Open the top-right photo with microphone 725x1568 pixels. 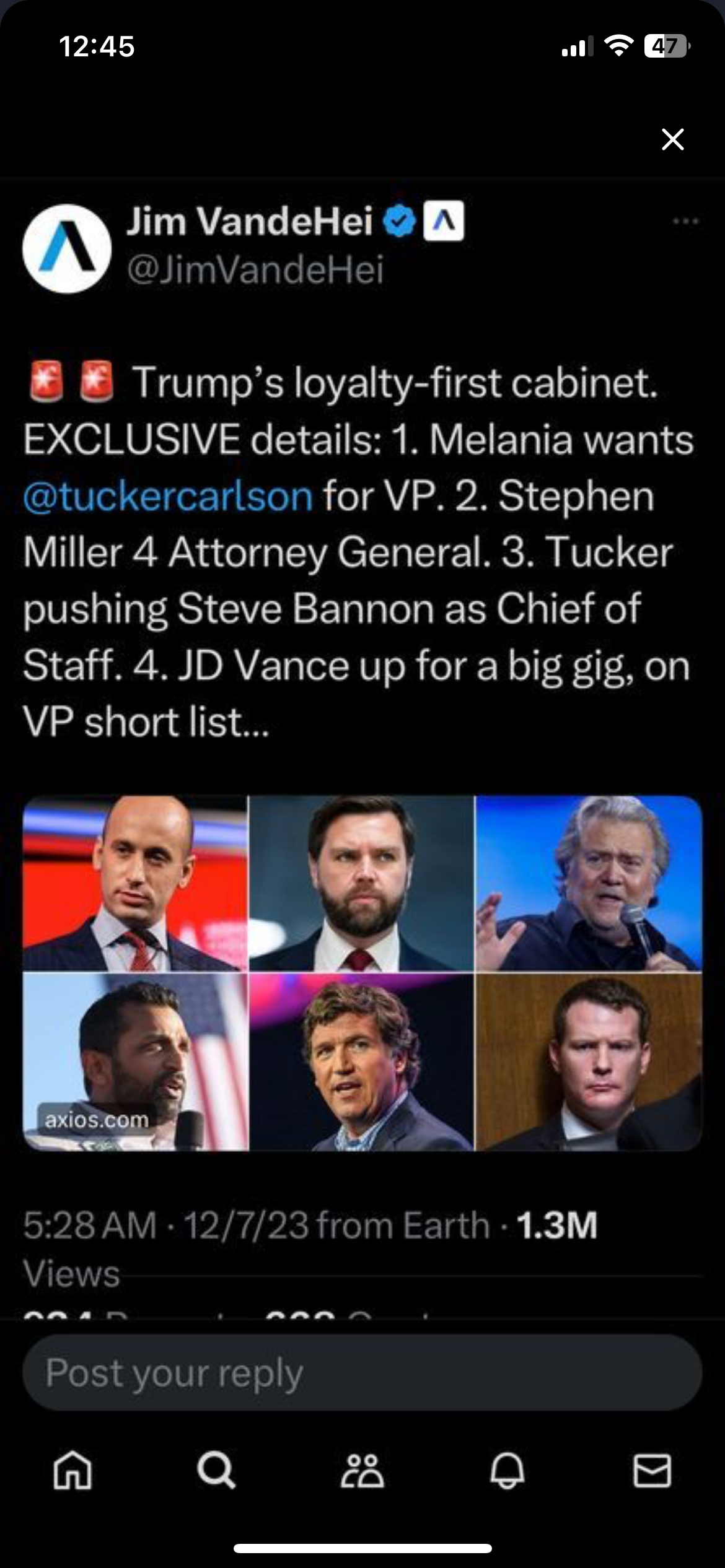click(x=589, y=884)
